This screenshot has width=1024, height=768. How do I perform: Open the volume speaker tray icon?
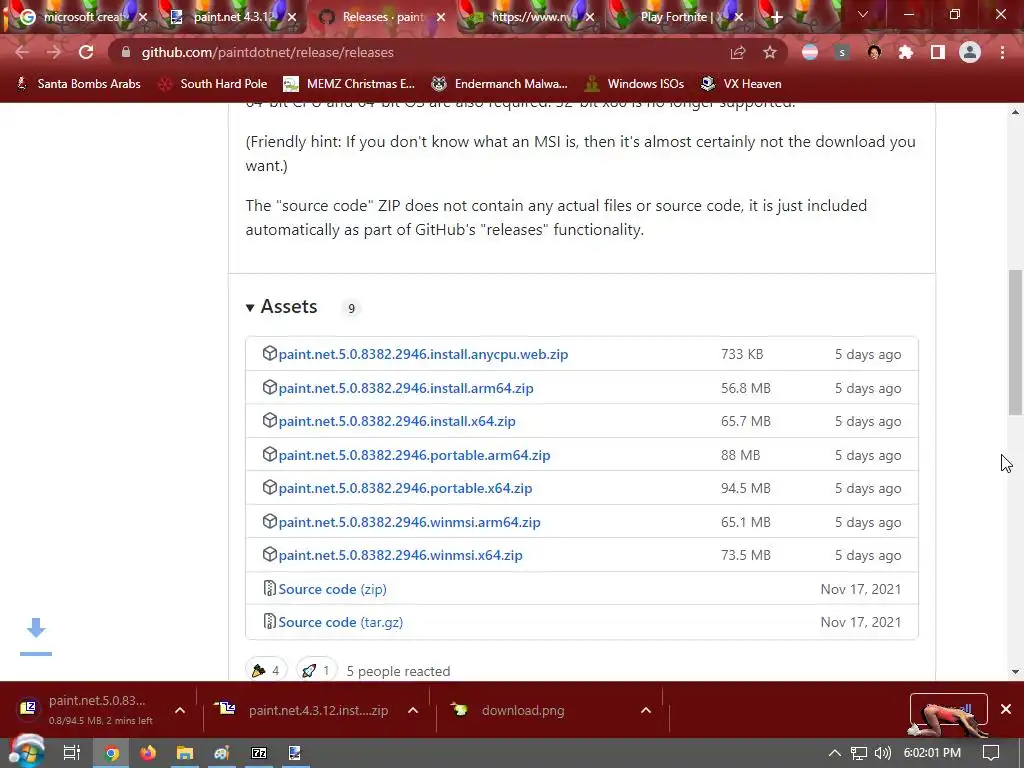coord(882,753)
